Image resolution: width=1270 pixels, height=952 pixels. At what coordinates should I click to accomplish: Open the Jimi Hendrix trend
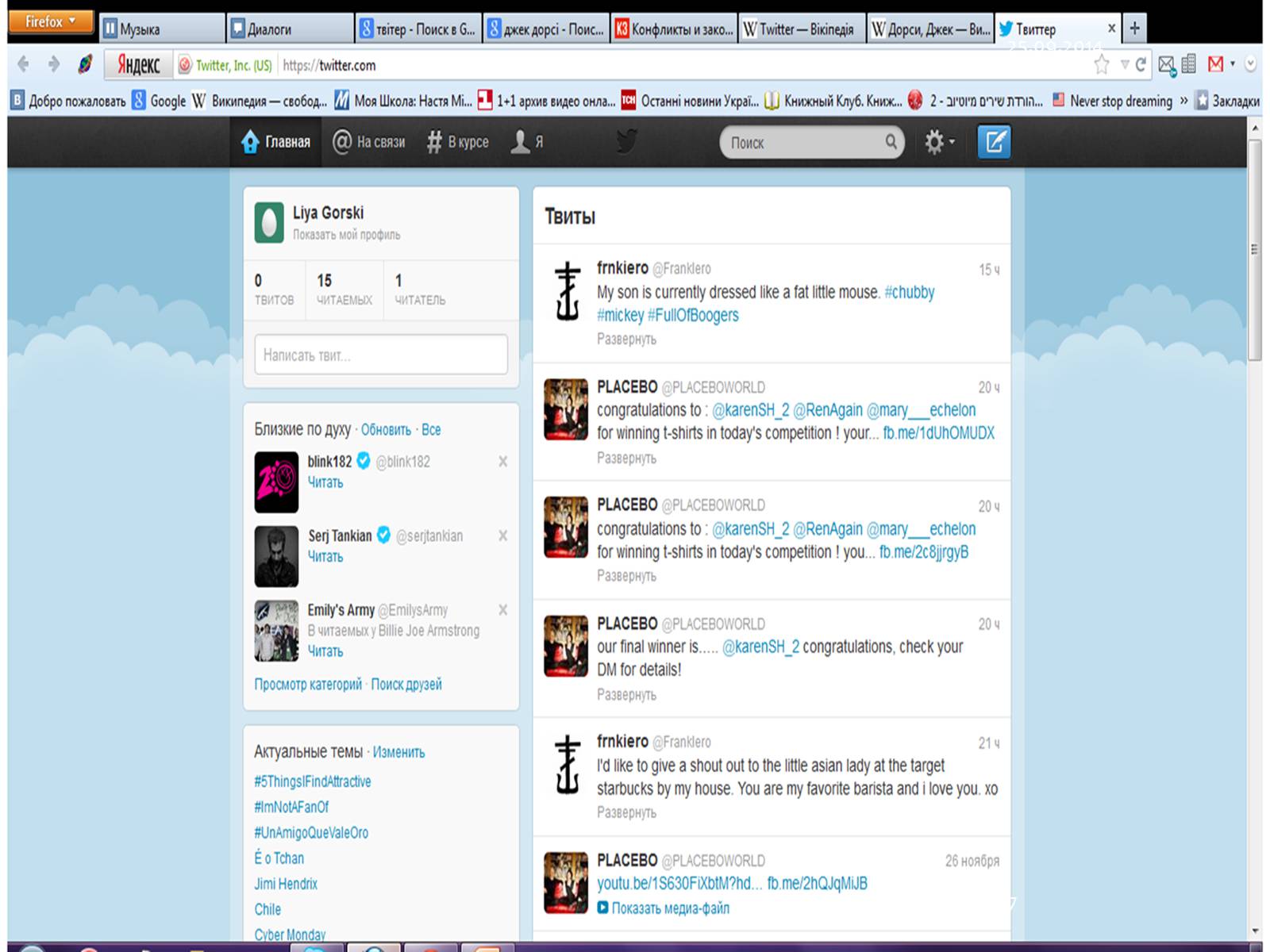coord(286,884)
